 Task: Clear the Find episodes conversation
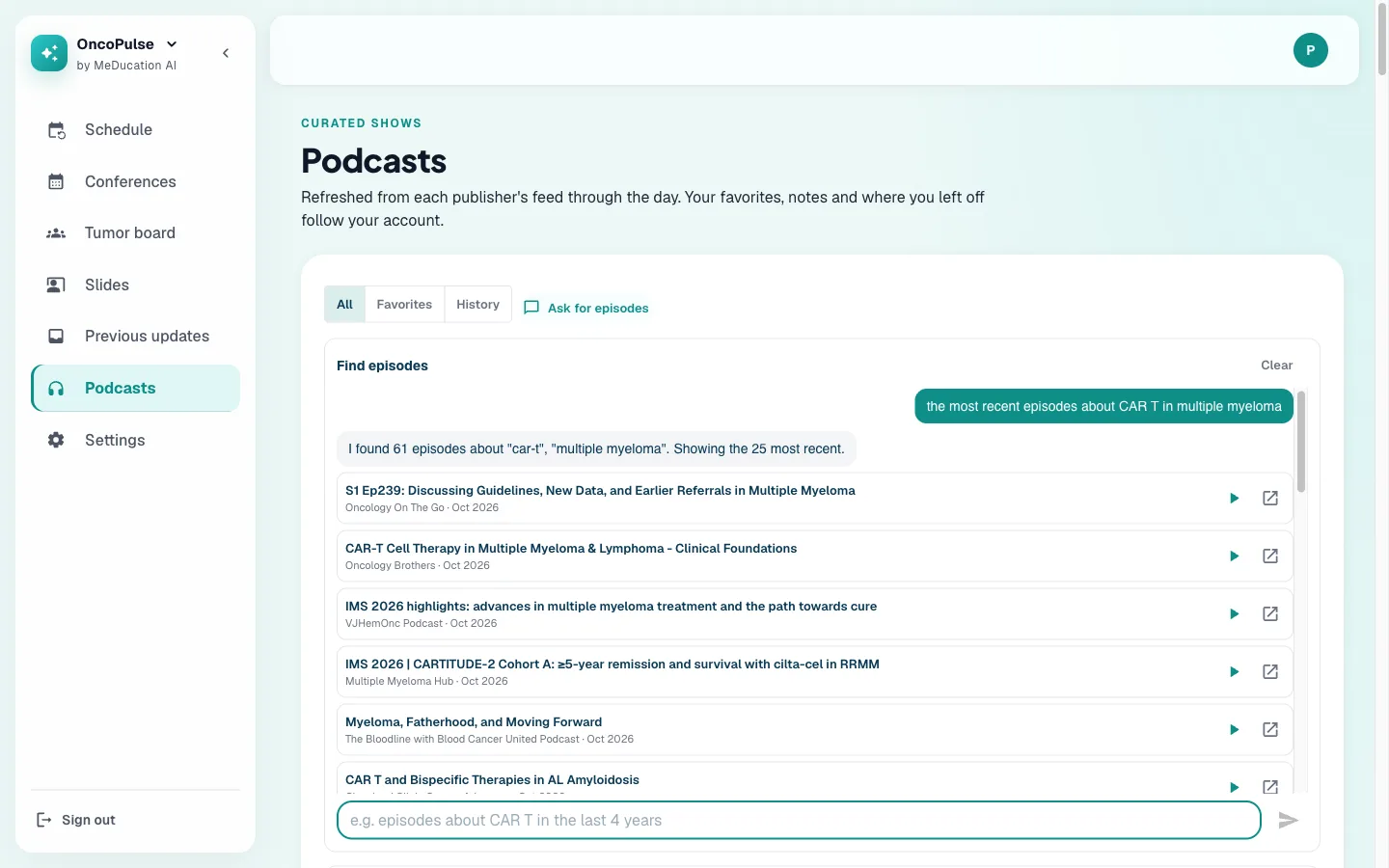pos(1276,366)
